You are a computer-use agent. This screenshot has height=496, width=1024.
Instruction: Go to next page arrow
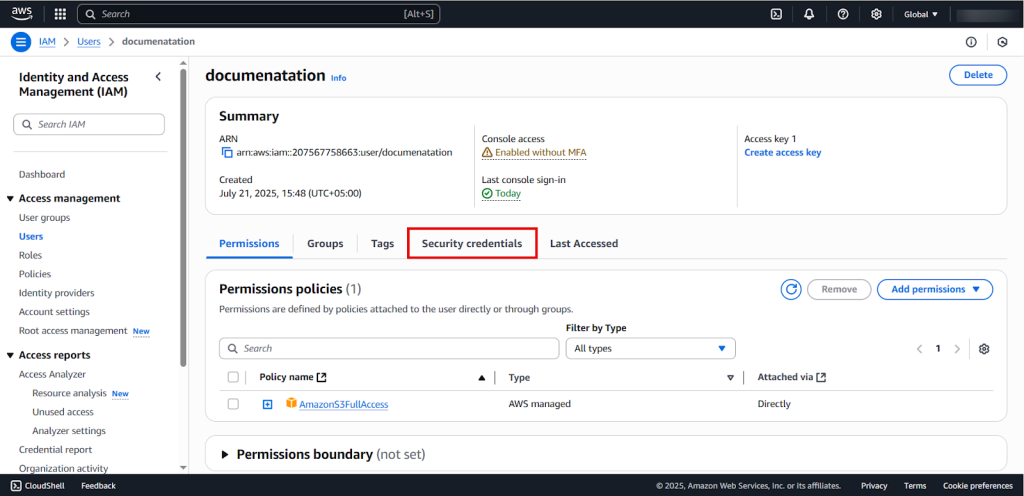tap(957, 349)
